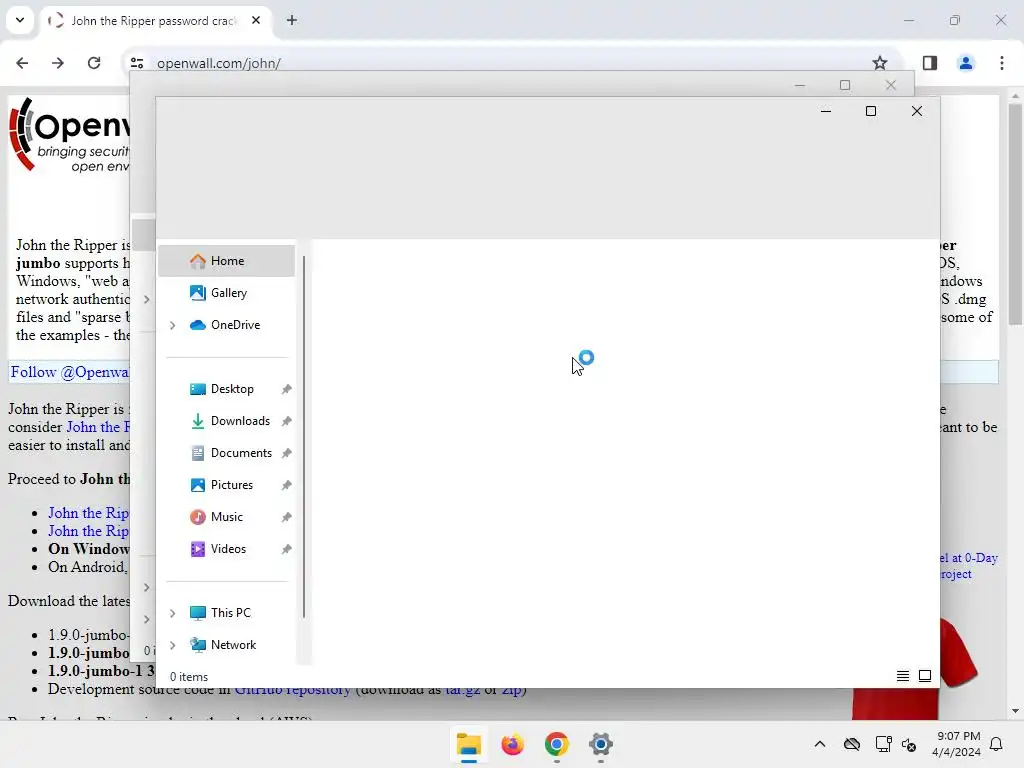This screenshot has width=1024, height=768.
Task: Open the zip download link
Action: click(x=511, y=689)
